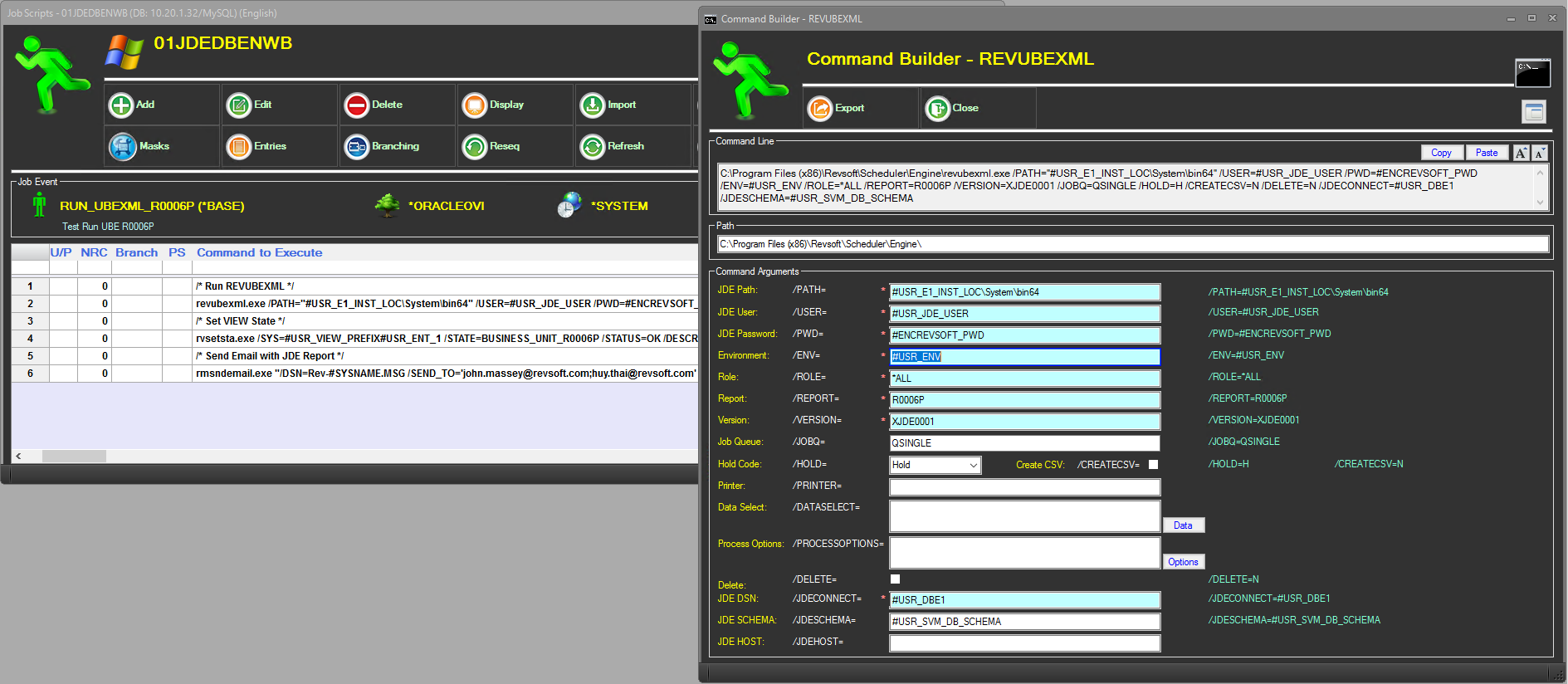Open the Masks tool
The height and width of the screenshot is (684, 1568).
click(x=162, y=146)
